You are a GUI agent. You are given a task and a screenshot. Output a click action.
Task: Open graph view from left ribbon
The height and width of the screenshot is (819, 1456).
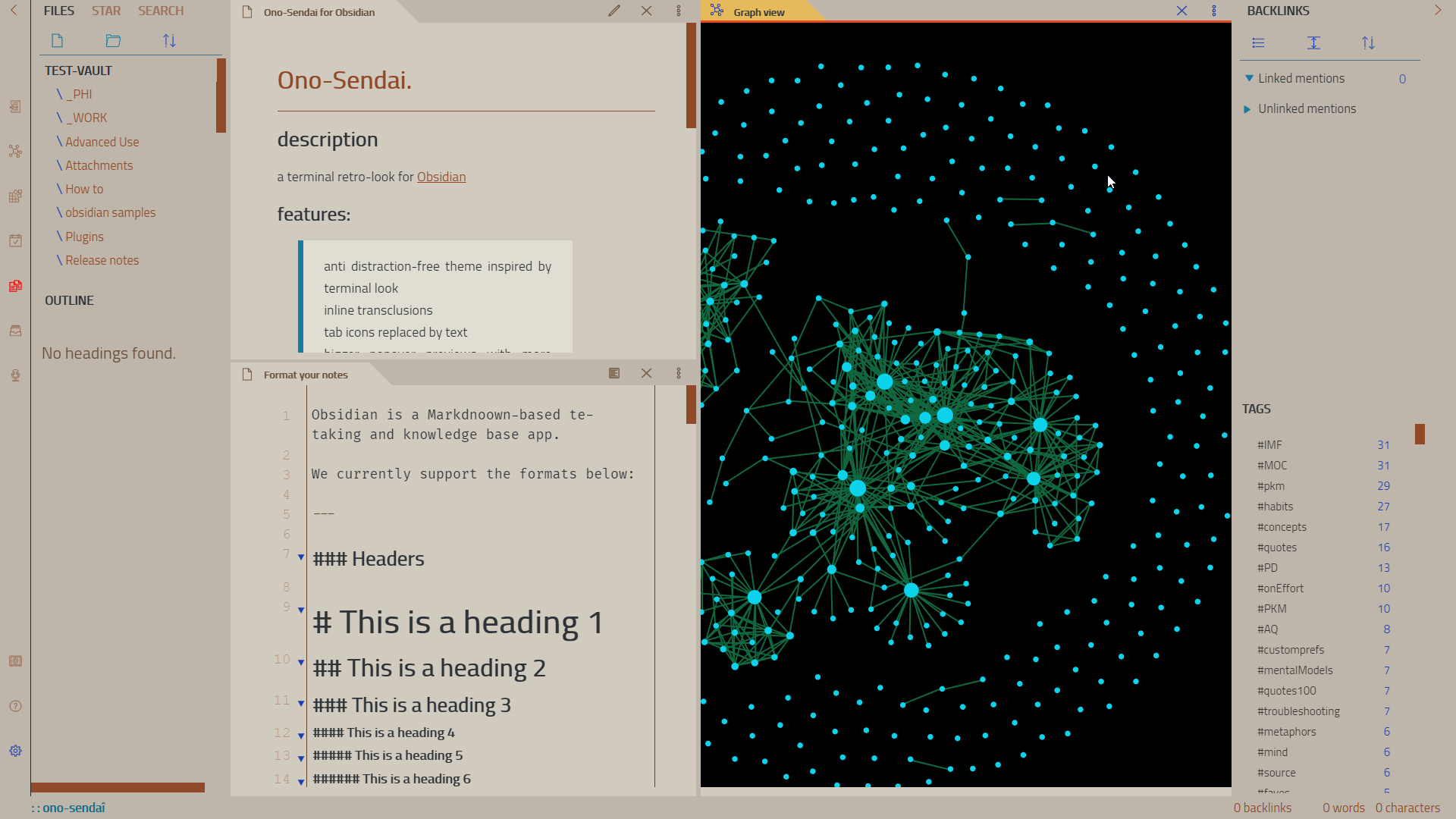[15, 151]
